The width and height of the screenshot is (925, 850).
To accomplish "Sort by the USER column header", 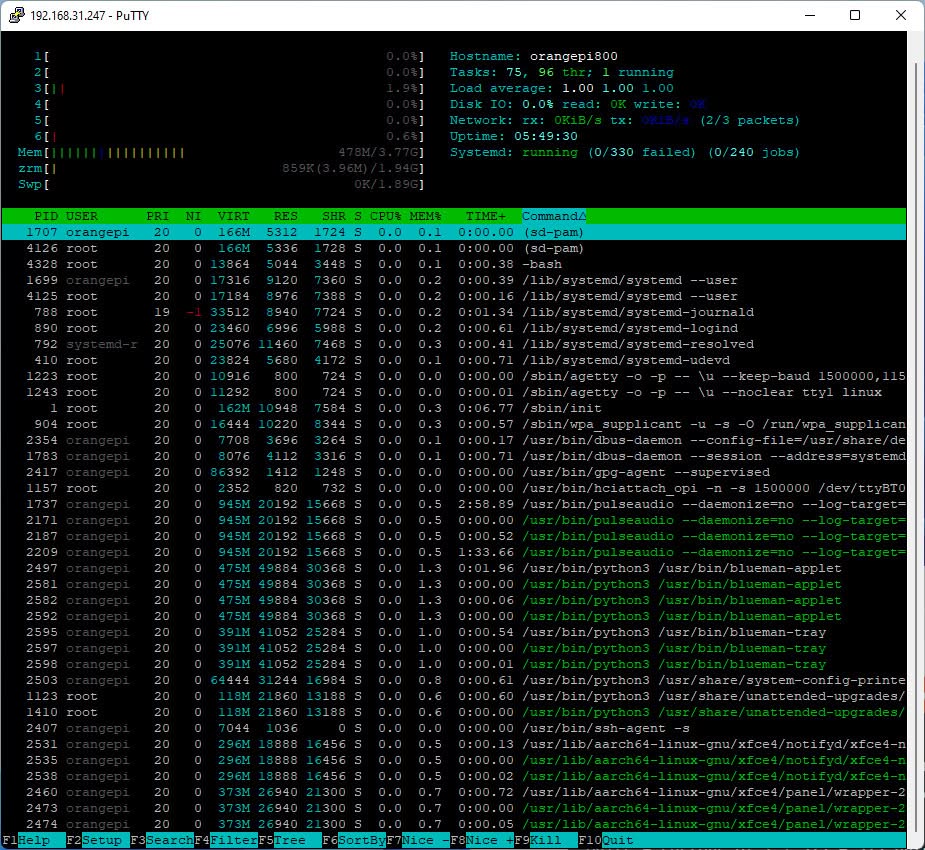I will click(81, 216).
